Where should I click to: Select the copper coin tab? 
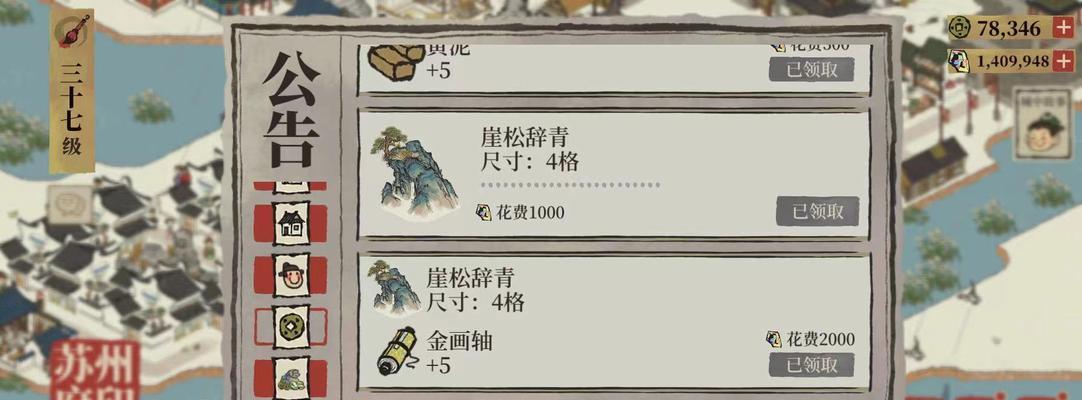coord(291,327)
